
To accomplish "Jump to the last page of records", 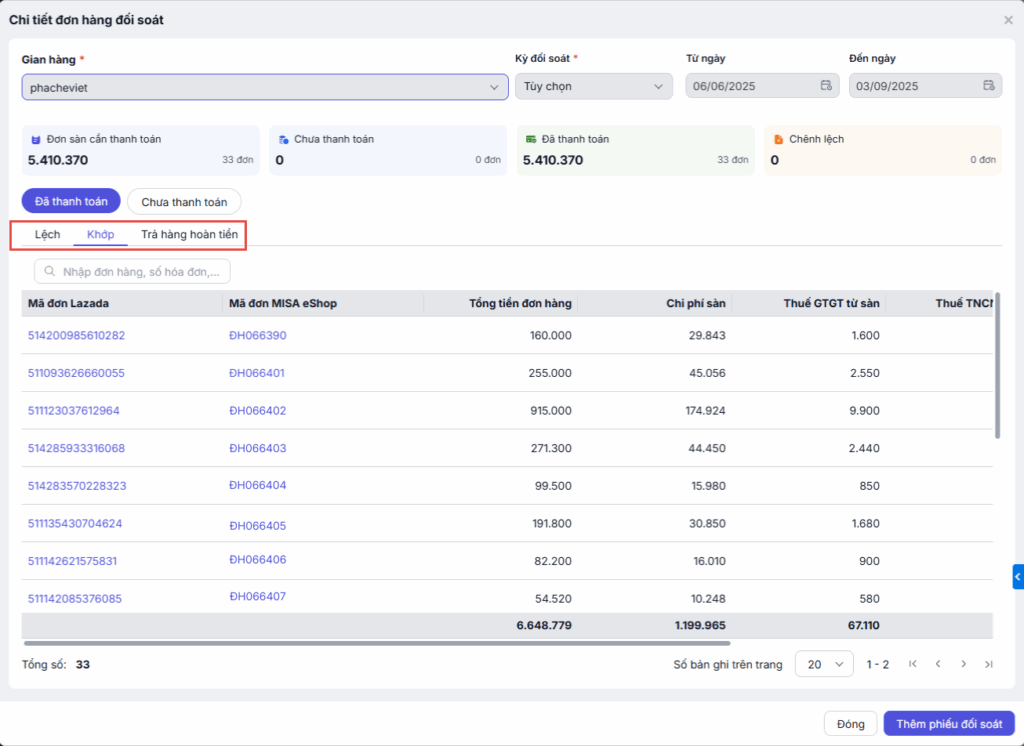I will (x=988, y=664).
